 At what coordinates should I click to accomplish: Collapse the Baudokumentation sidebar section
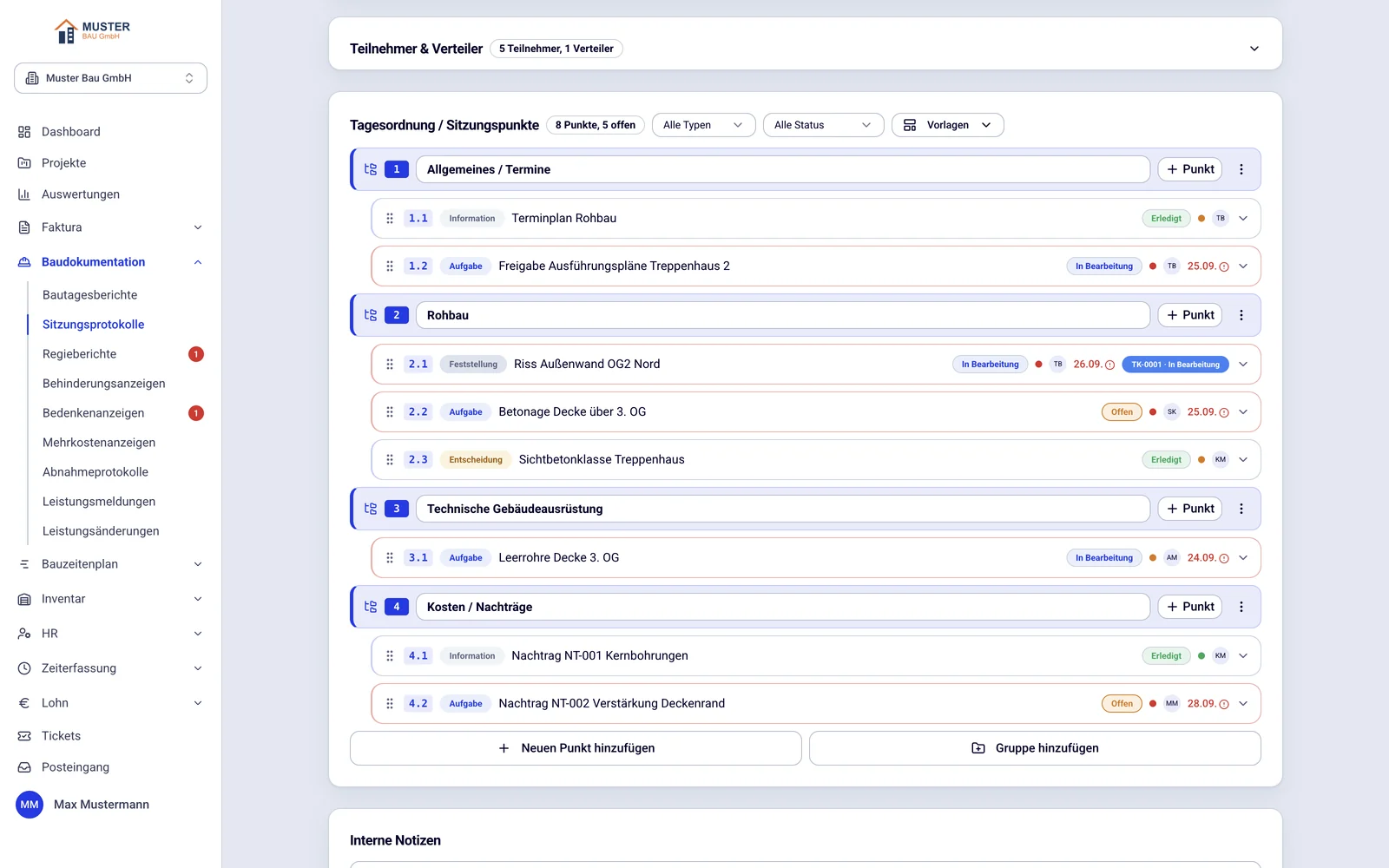(198, 262)
